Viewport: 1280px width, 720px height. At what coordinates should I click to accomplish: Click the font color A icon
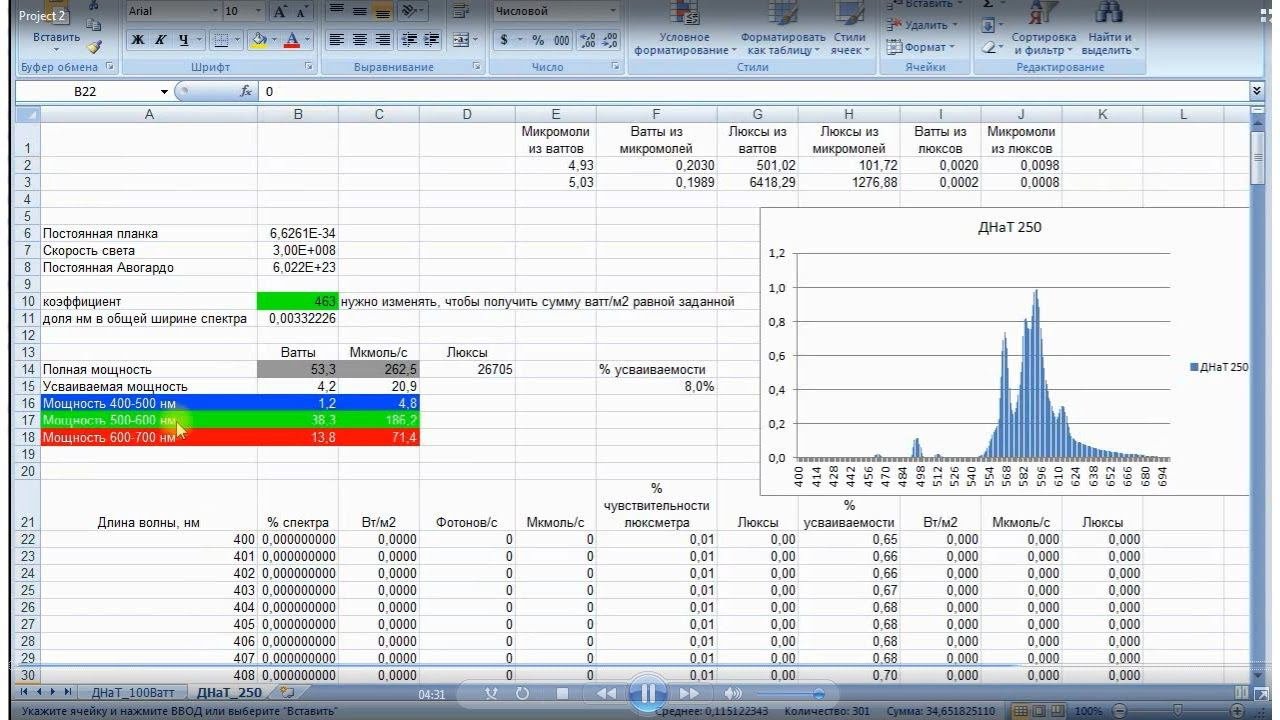pyautogui.click(x=292, y=40)
